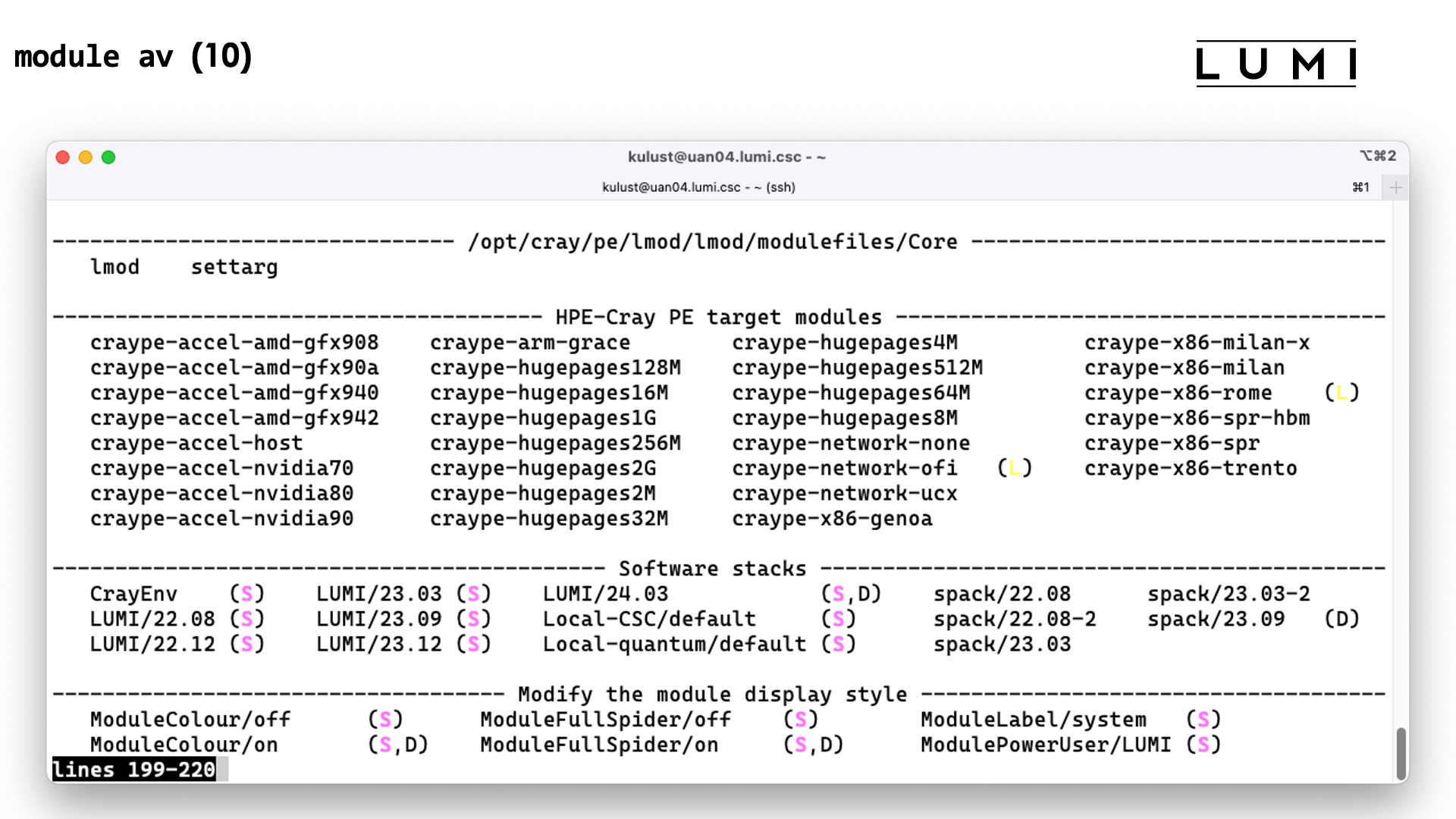This screenshot has height=819, width=1456.
Task: Click 'ModuleColour/off' entry
Action: 190,720
